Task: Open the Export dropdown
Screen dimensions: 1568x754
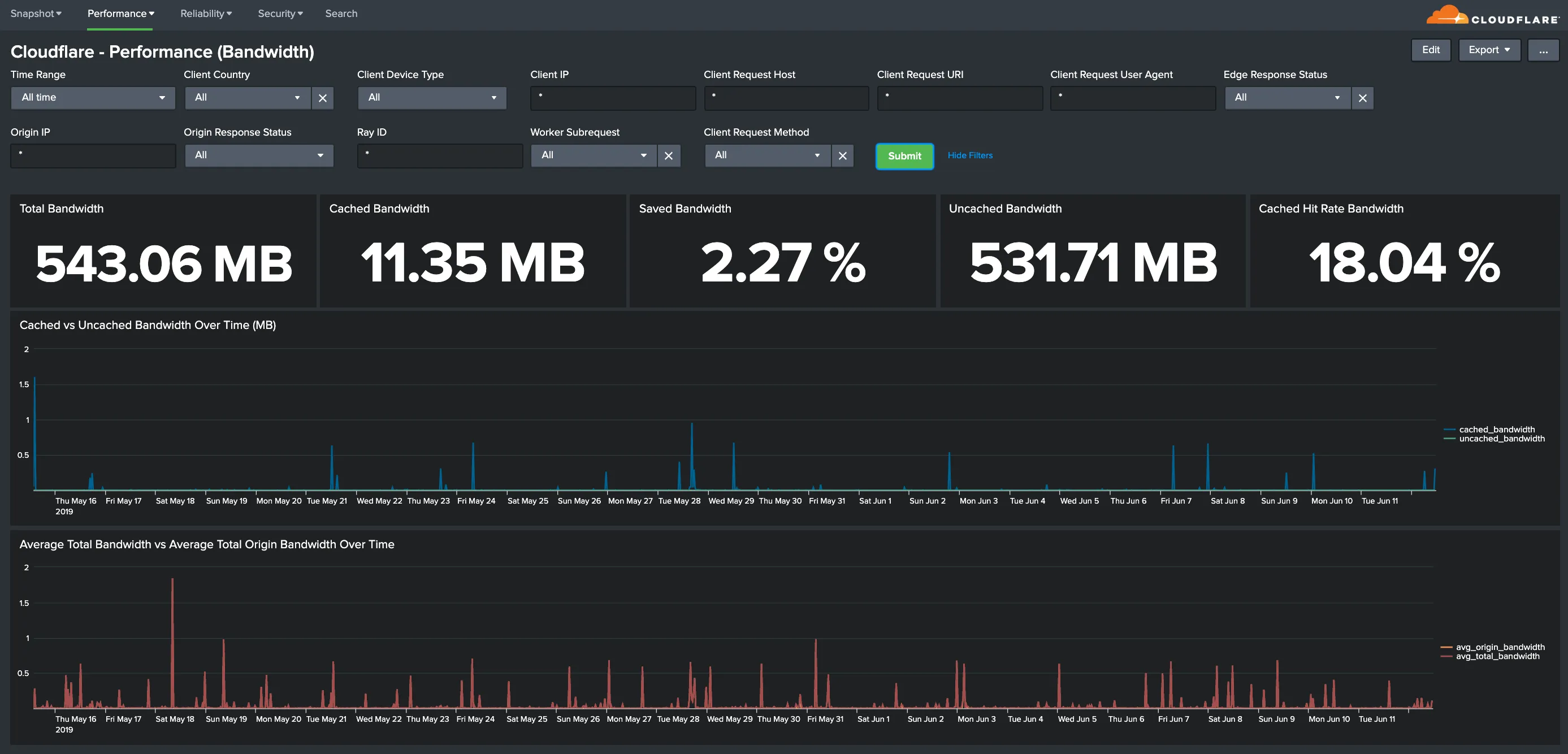Action: pyautogui.click(x=1489, y=50)
